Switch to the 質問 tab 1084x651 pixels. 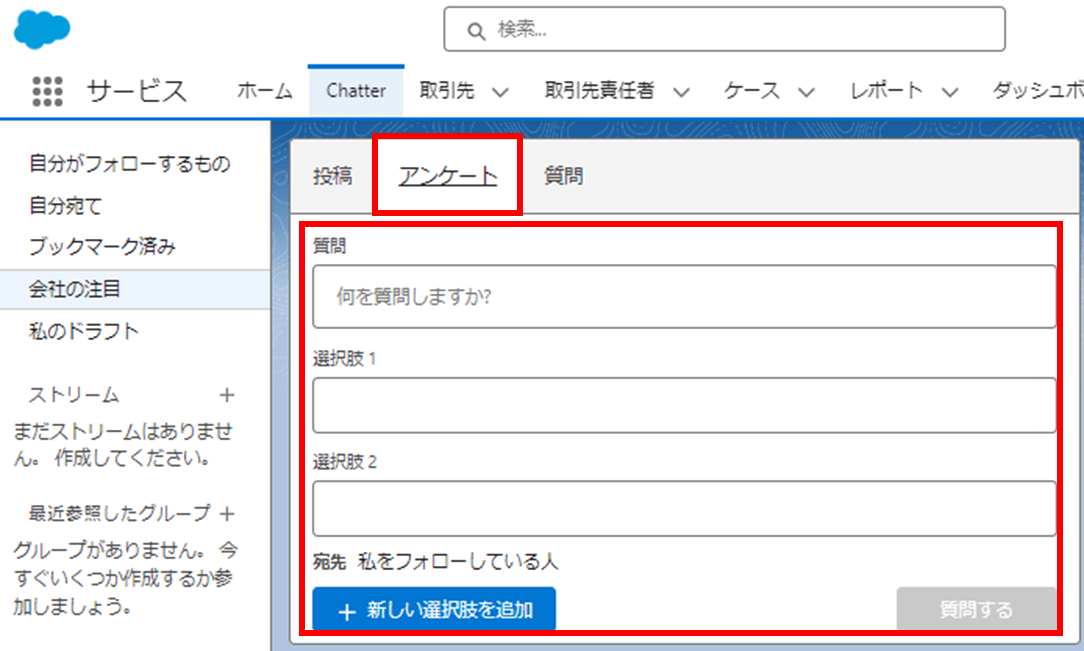(x=563, y=173)
